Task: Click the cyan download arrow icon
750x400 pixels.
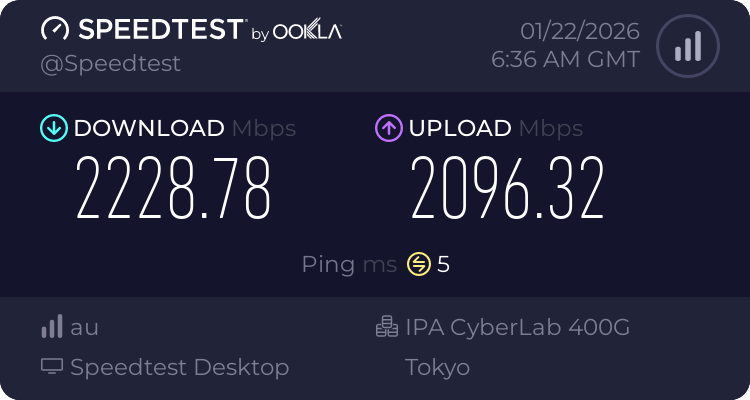Action: point(53,128)
